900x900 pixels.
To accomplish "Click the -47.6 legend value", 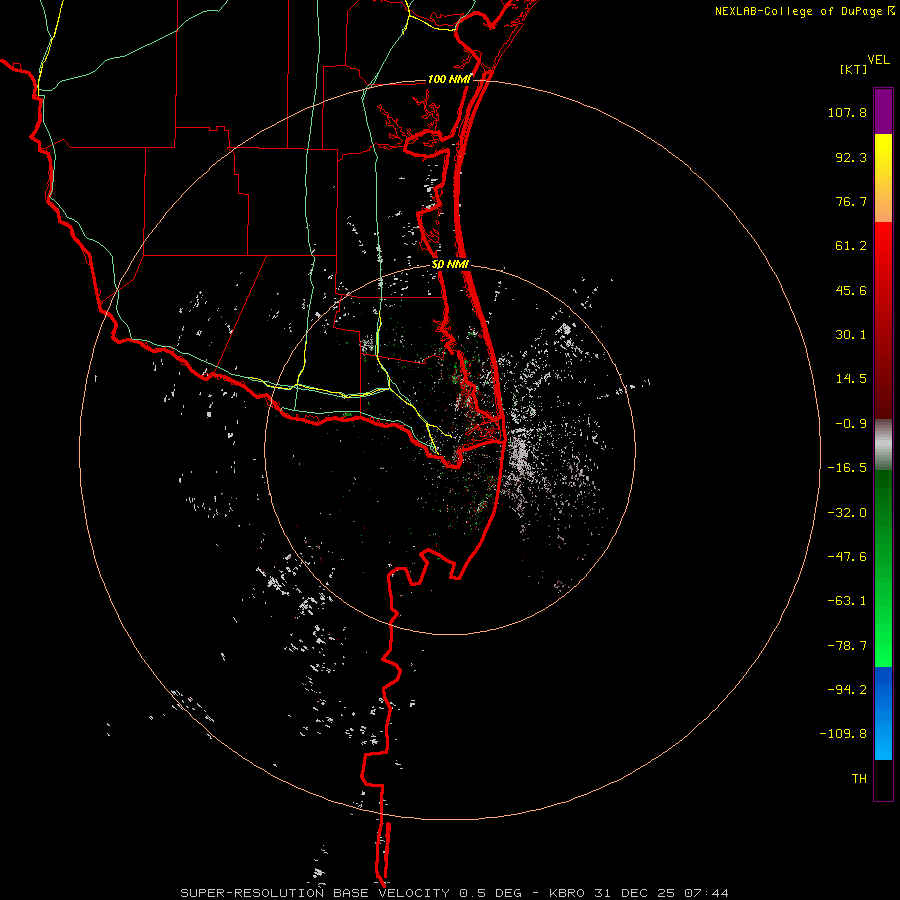I will (847, 557).
